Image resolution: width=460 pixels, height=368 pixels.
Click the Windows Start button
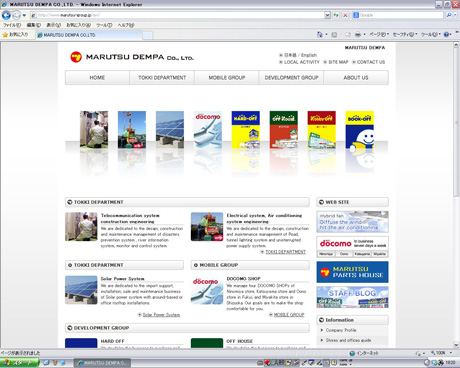[19, 363]
